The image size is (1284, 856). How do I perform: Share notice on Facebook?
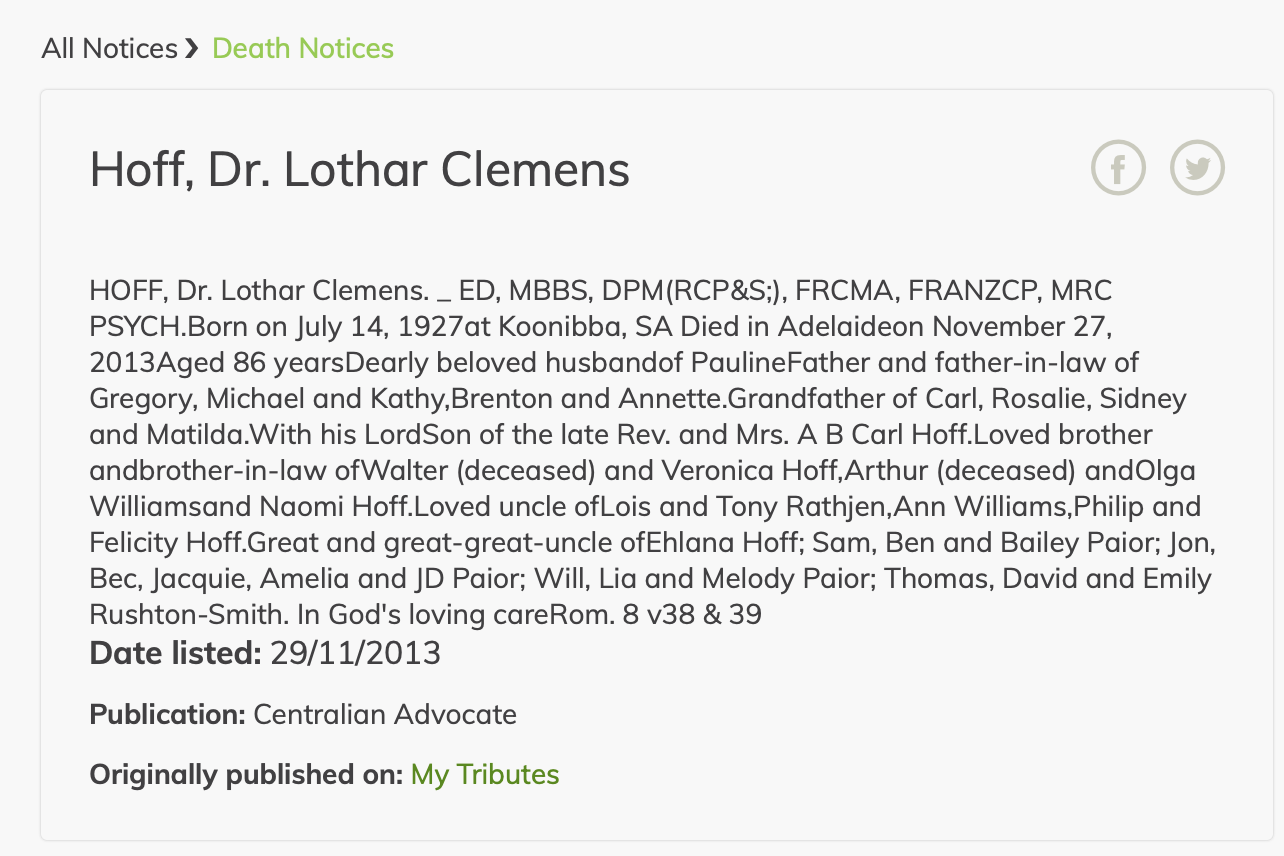[x=1117, y=168]
